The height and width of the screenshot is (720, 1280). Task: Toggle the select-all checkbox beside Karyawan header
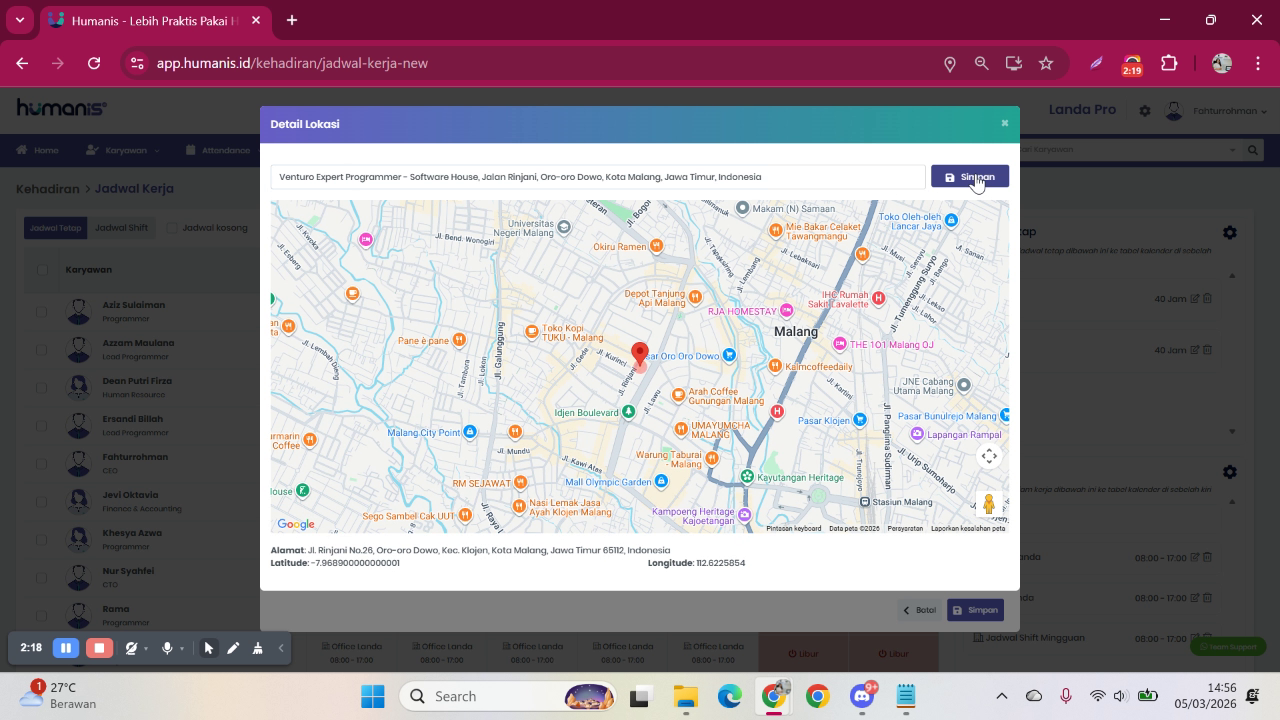(42, 269)
